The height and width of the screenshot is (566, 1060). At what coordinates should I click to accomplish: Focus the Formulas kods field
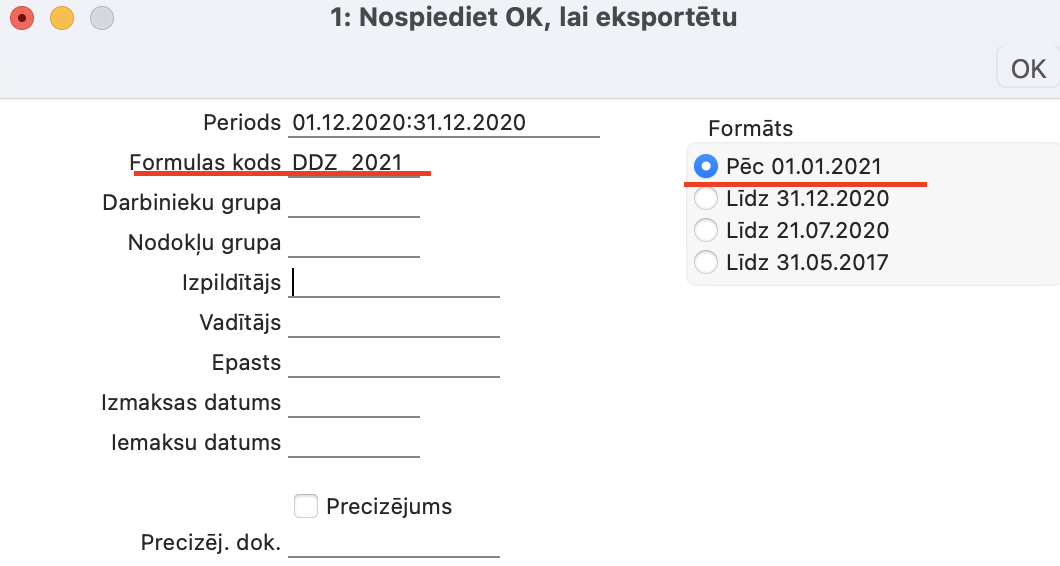click(353, 163)
